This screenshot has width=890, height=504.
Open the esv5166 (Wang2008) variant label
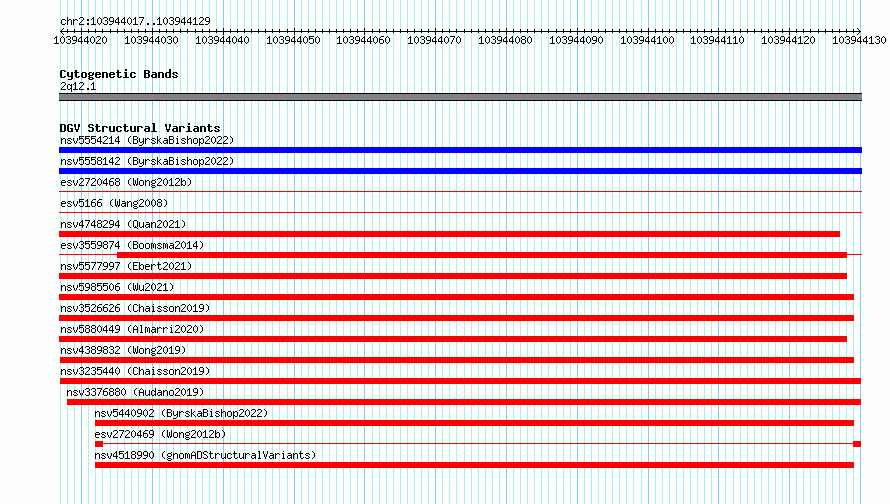114,203
